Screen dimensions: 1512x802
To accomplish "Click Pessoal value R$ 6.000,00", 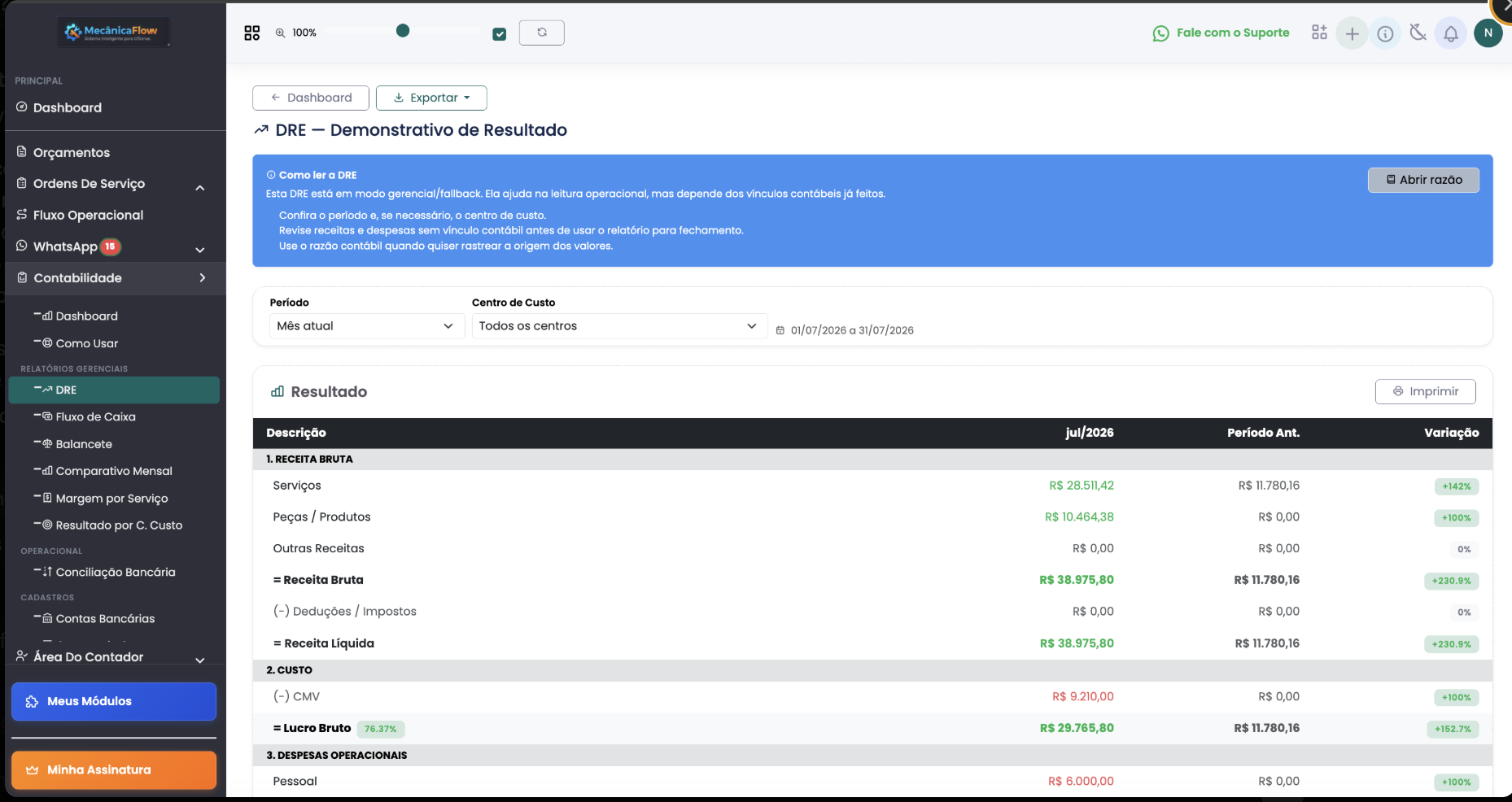I will (x=1081, y=781).
